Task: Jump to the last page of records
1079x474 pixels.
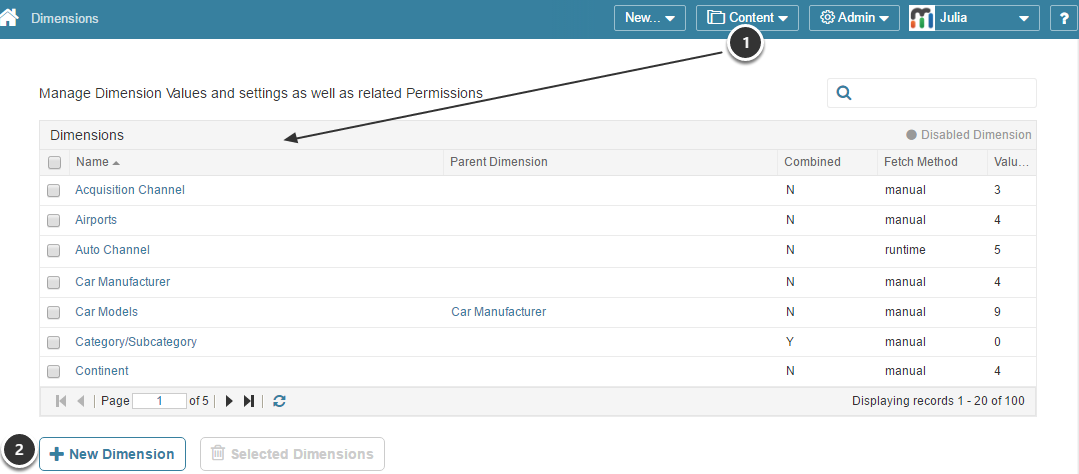Action: (x=249, y=401)
